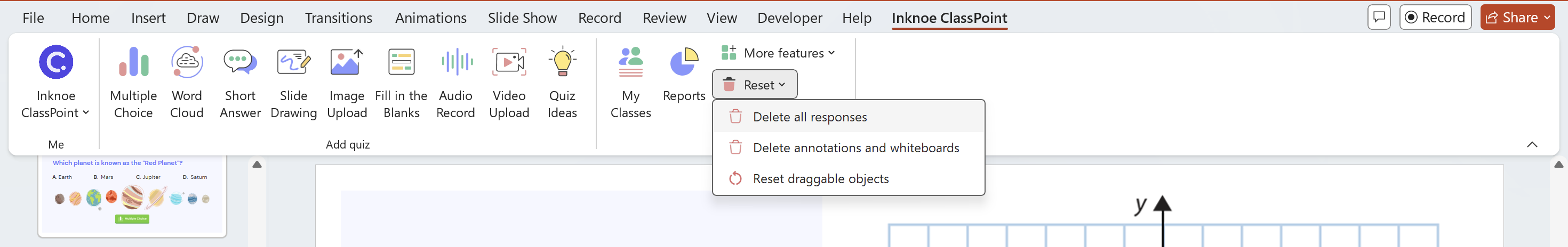
Task: Add a Word Cloud activity
Action: [x=187, y=83]
